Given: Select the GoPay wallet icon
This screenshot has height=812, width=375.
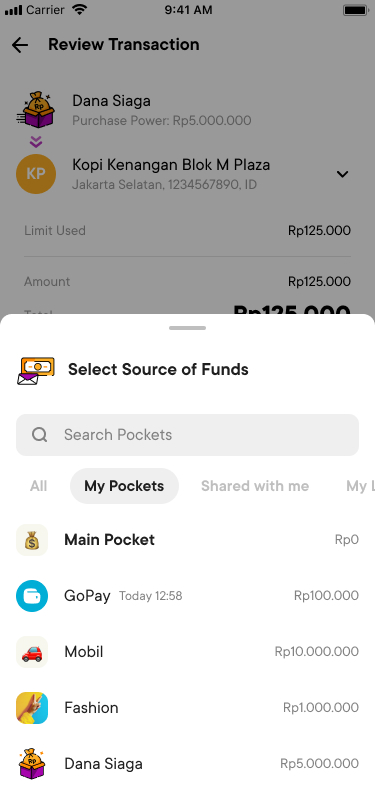Looking at the screenshot, I should click(32, 596).
